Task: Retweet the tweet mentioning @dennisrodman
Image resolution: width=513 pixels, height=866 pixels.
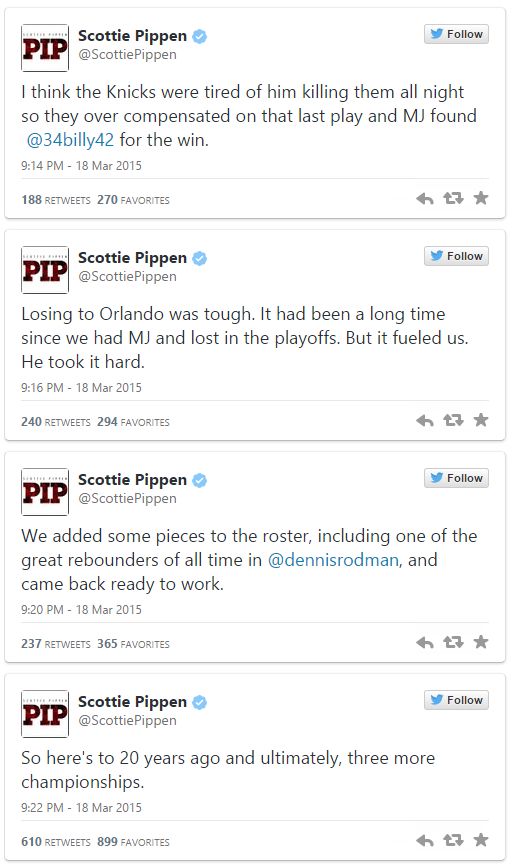Action: (x=453, y=642)
